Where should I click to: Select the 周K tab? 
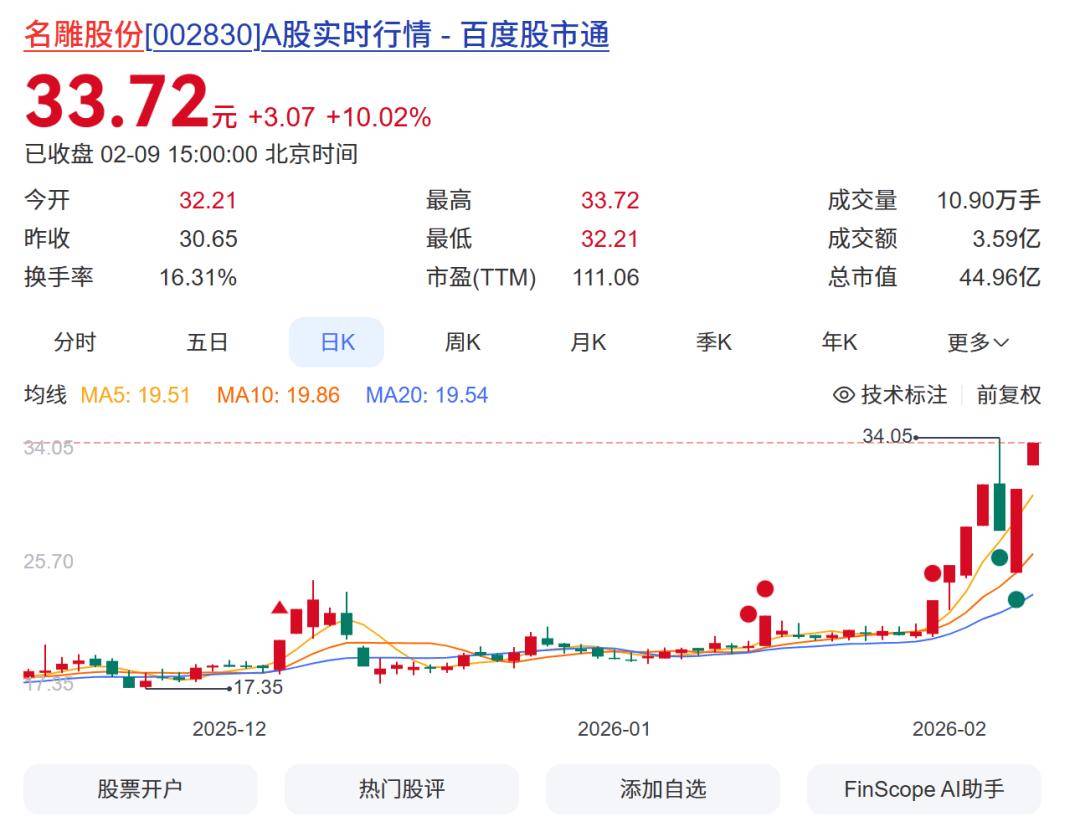tap(462, 343)
